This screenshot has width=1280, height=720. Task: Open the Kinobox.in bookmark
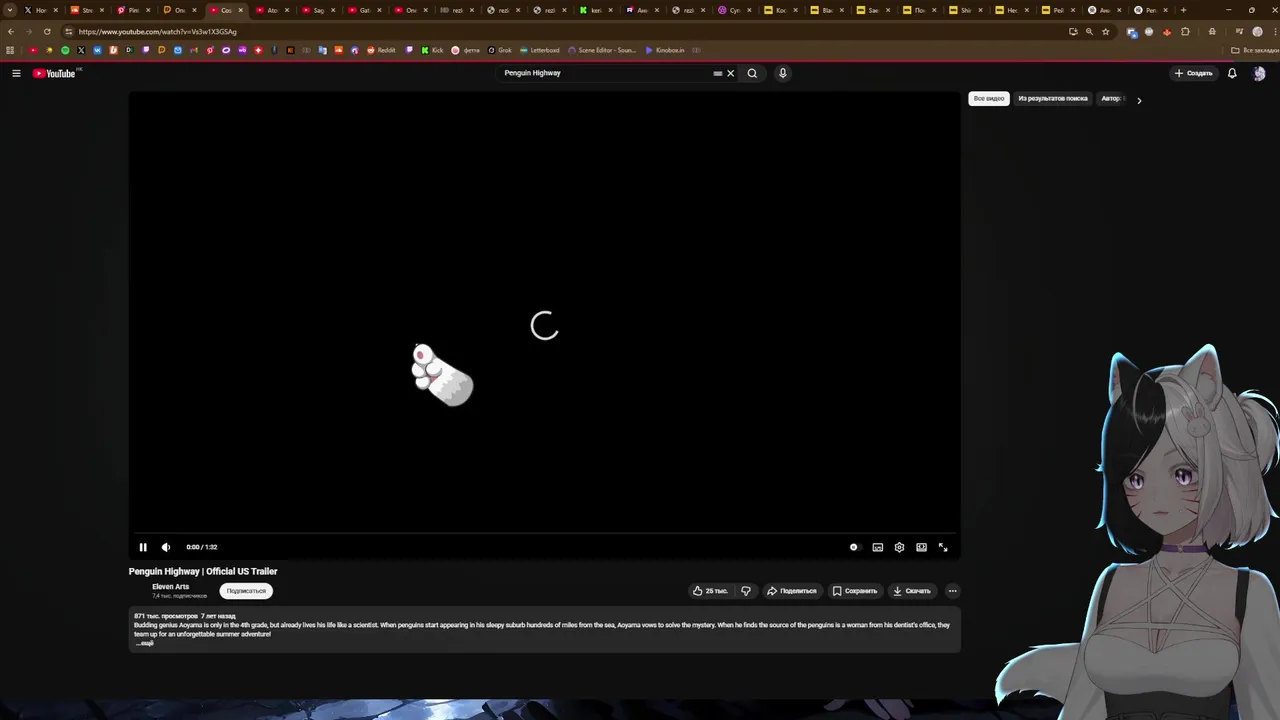coord(665,50)
